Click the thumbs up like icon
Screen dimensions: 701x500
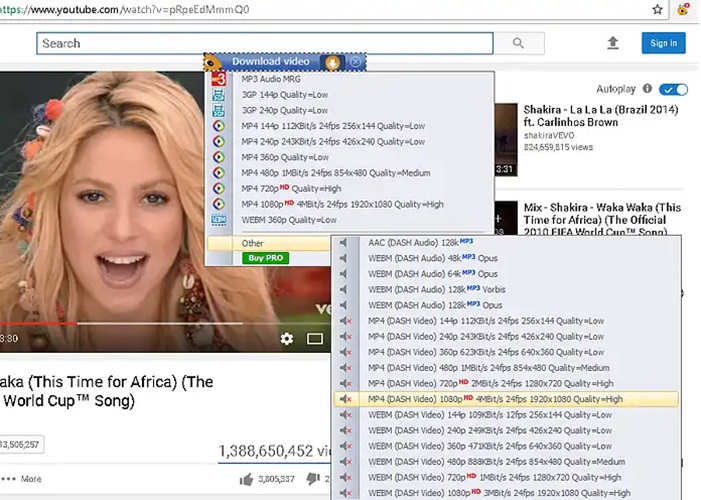pos(247,479)
